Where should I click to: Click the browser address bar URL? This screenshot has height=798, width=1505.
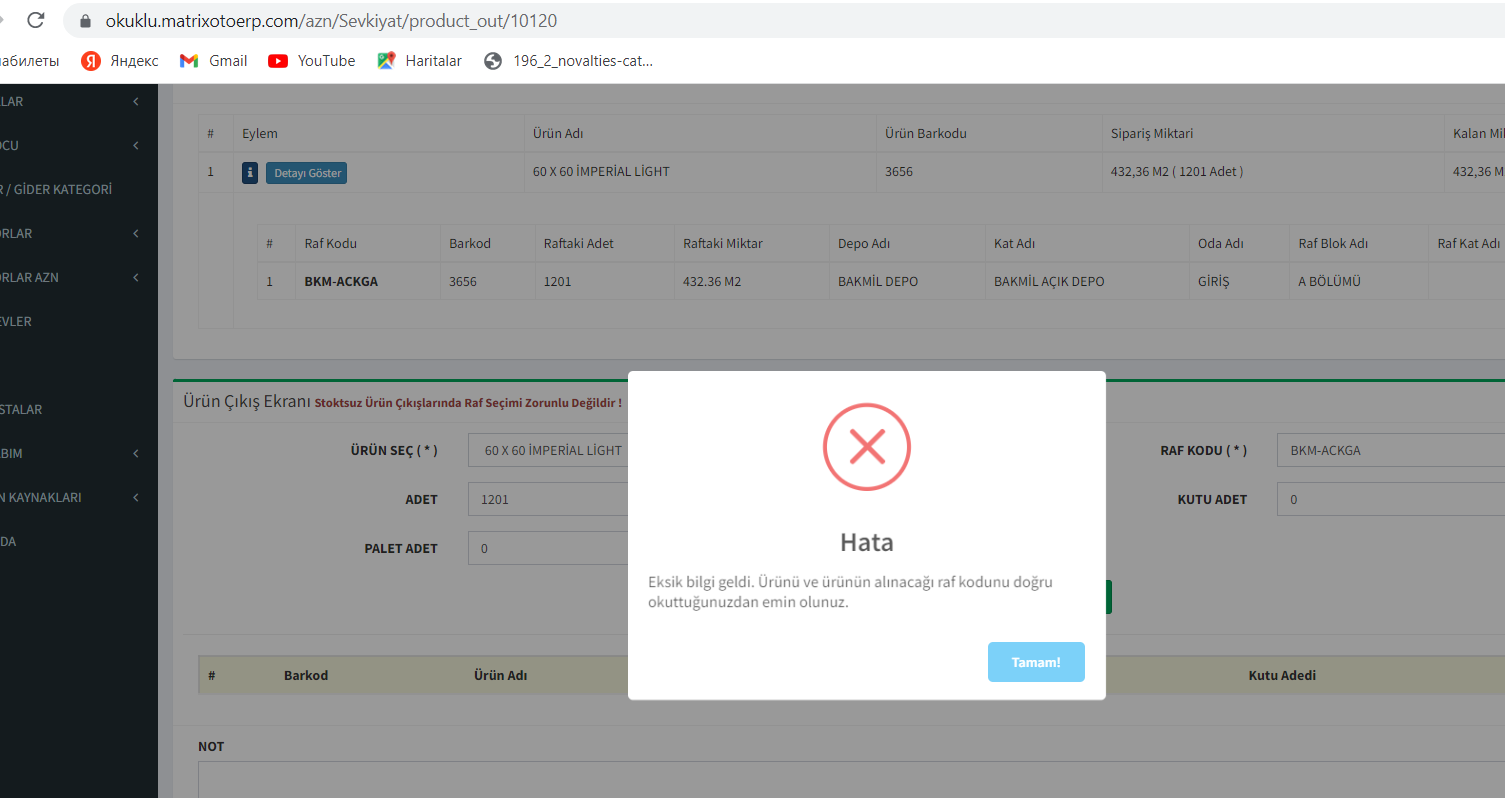(x=330, y=21)
